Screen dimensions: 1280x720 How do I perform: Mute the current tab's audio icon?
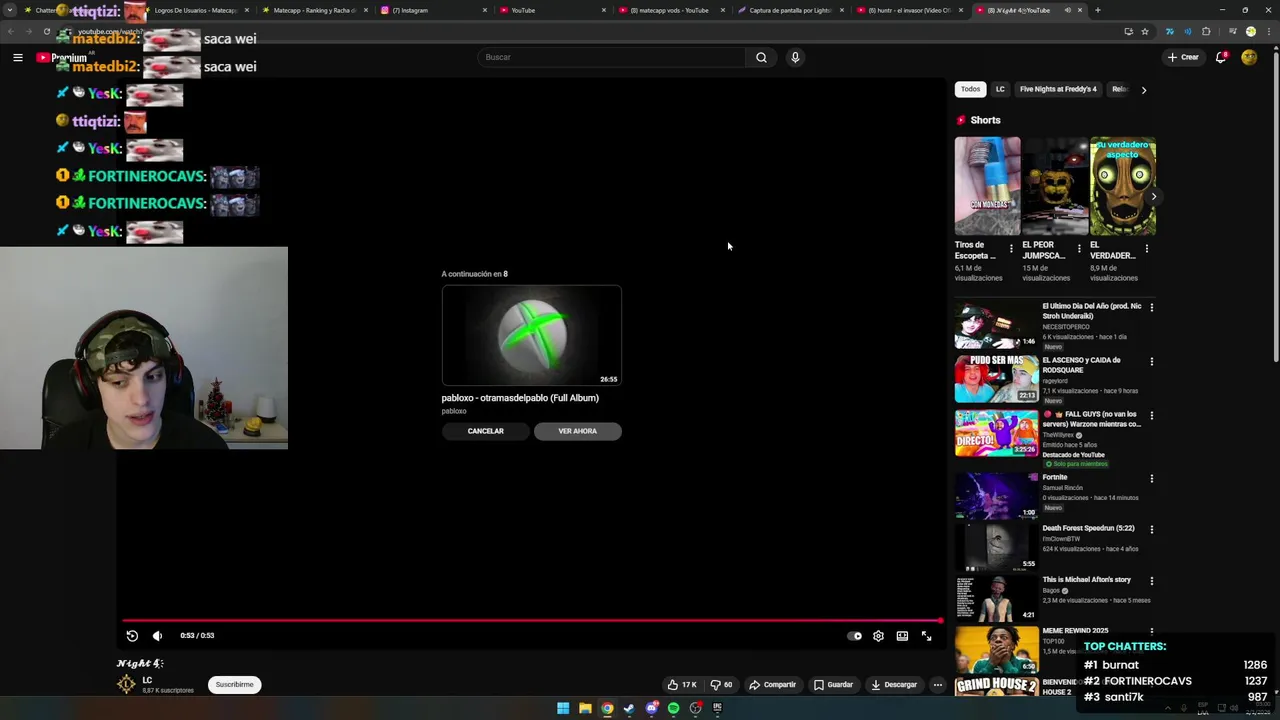point(1067,10)
